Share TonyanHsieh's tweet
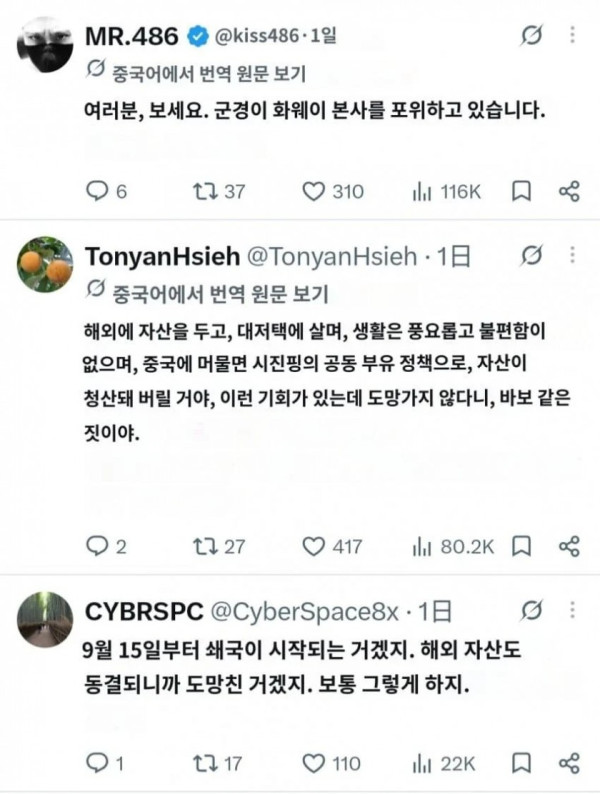The height and width of the screenshot is (794, 600). pyautogui.click(x=569, y=546)
